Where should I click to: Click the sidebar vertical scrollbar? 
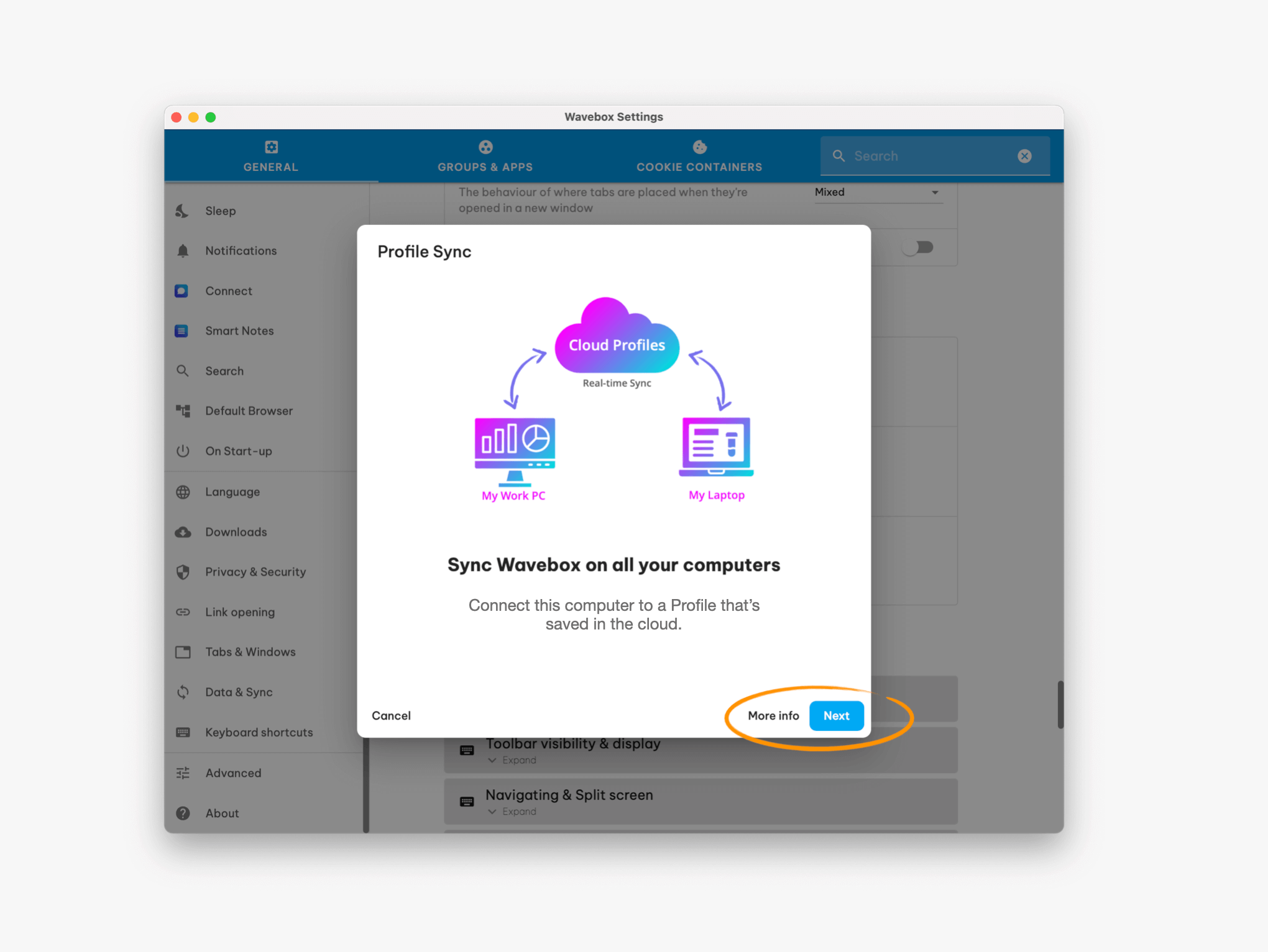click(x=366, y=784)
